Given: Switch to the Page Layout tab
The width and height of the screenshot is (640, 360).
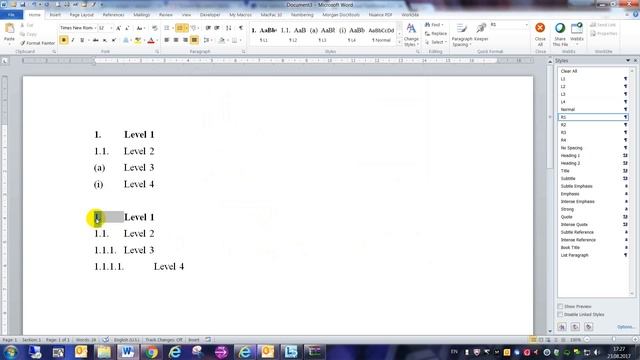Looking at the screenshot, I should tap(82, 15).
